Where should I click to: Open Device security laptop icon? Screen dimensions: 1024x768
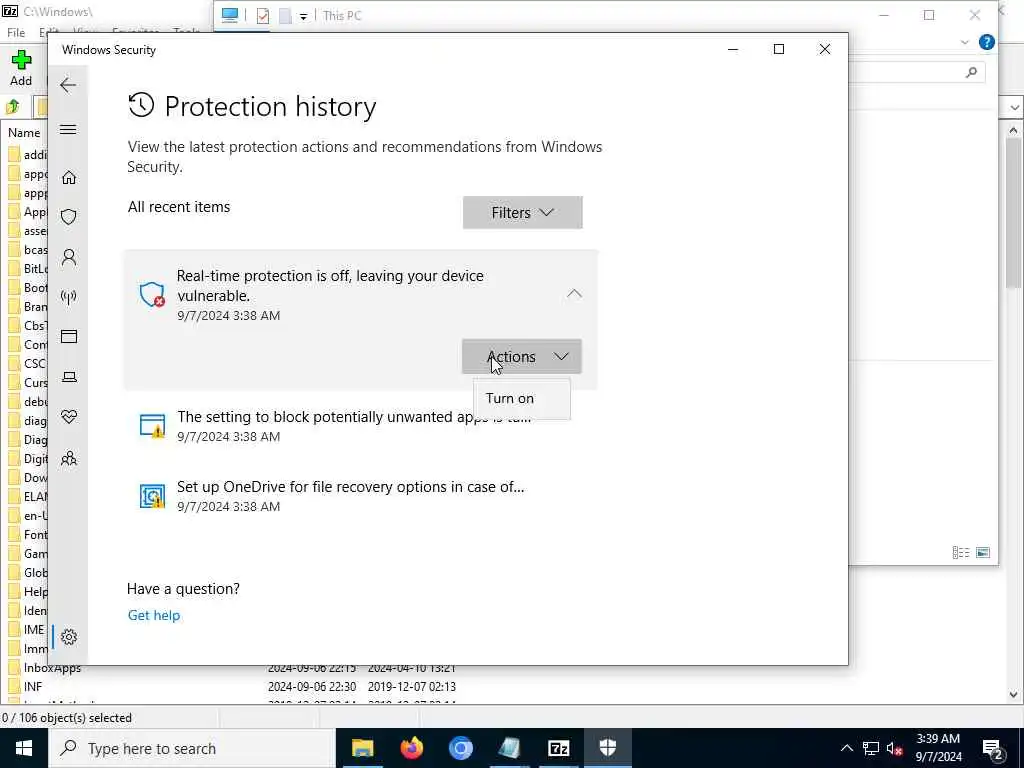tap(69, 377)
